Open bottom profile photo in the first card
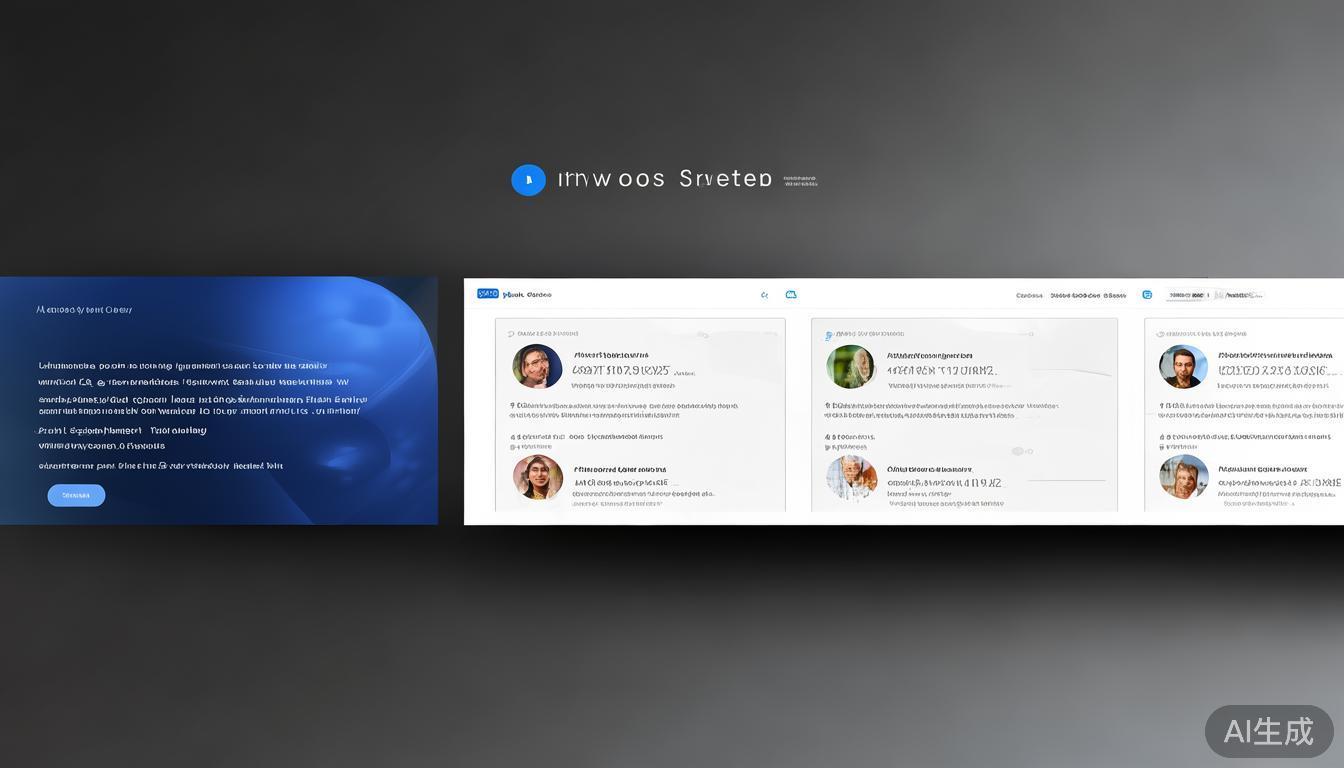 coord(537,477)
